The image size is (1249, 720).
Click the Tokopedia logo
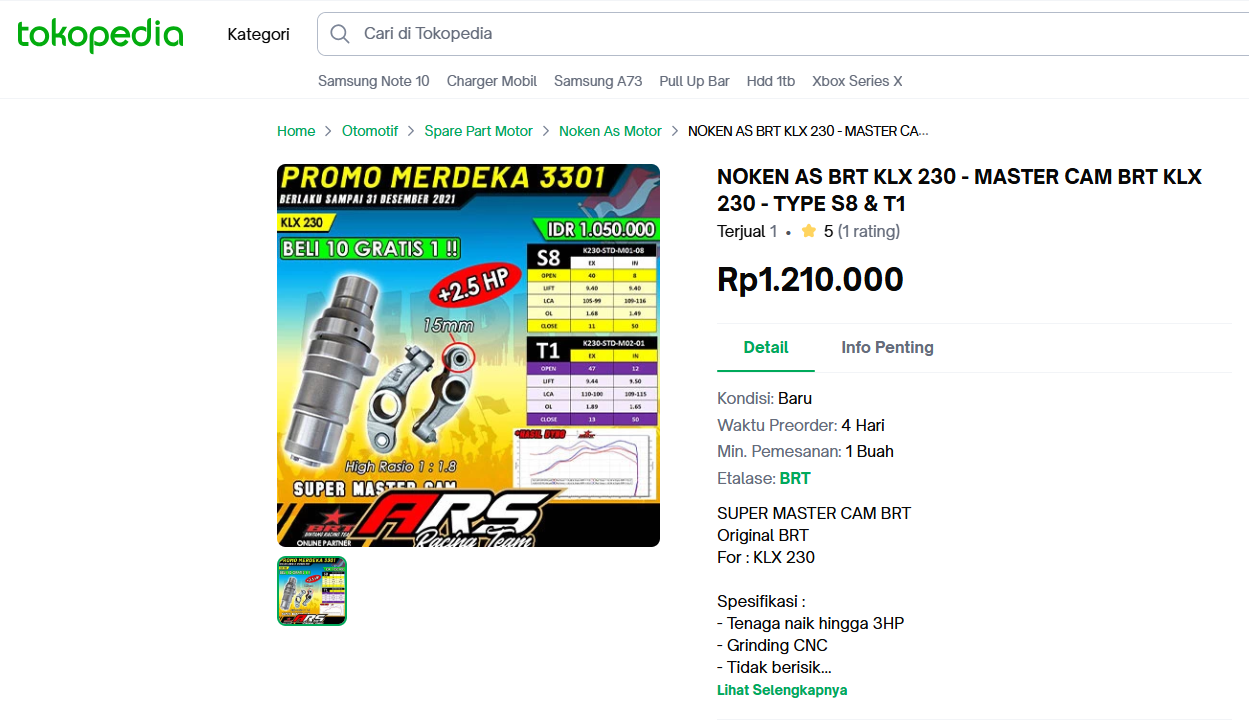pyautogui.click(x=100, y=35)
